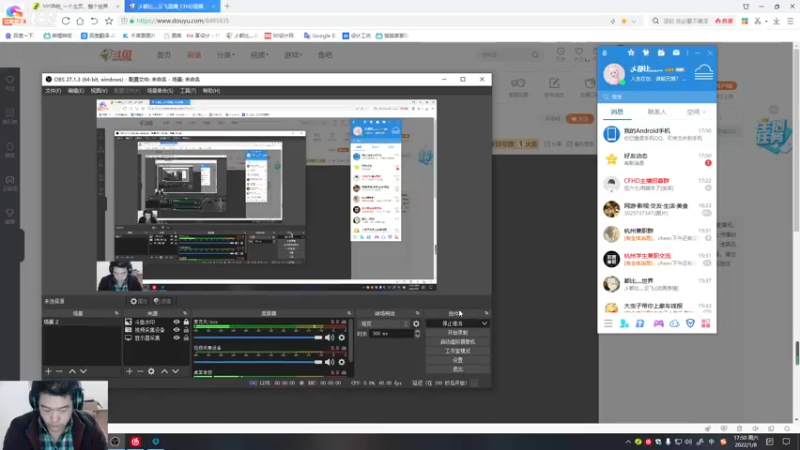Click 视频采集设备 volume slider
The height and width of the screenshot is (450, 800).
point(258,362)
